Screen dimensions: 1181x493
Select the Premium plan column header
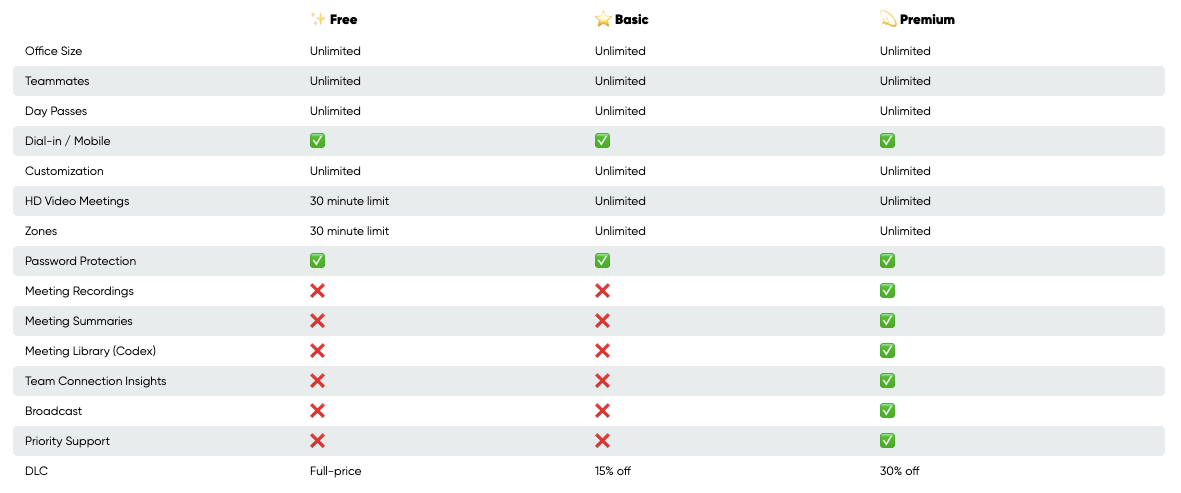[x=927, y=19]
